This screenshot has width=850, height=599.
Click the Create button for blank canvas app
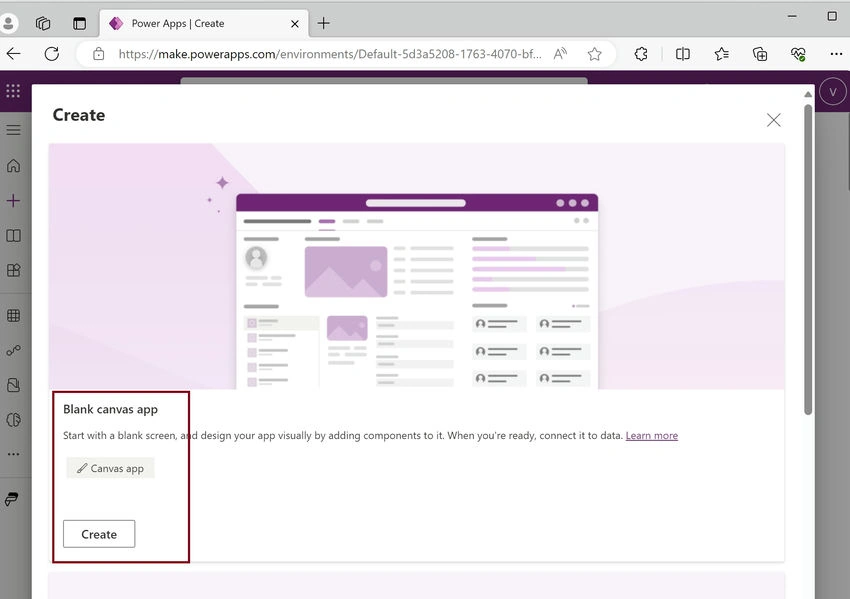click(99, 534)
